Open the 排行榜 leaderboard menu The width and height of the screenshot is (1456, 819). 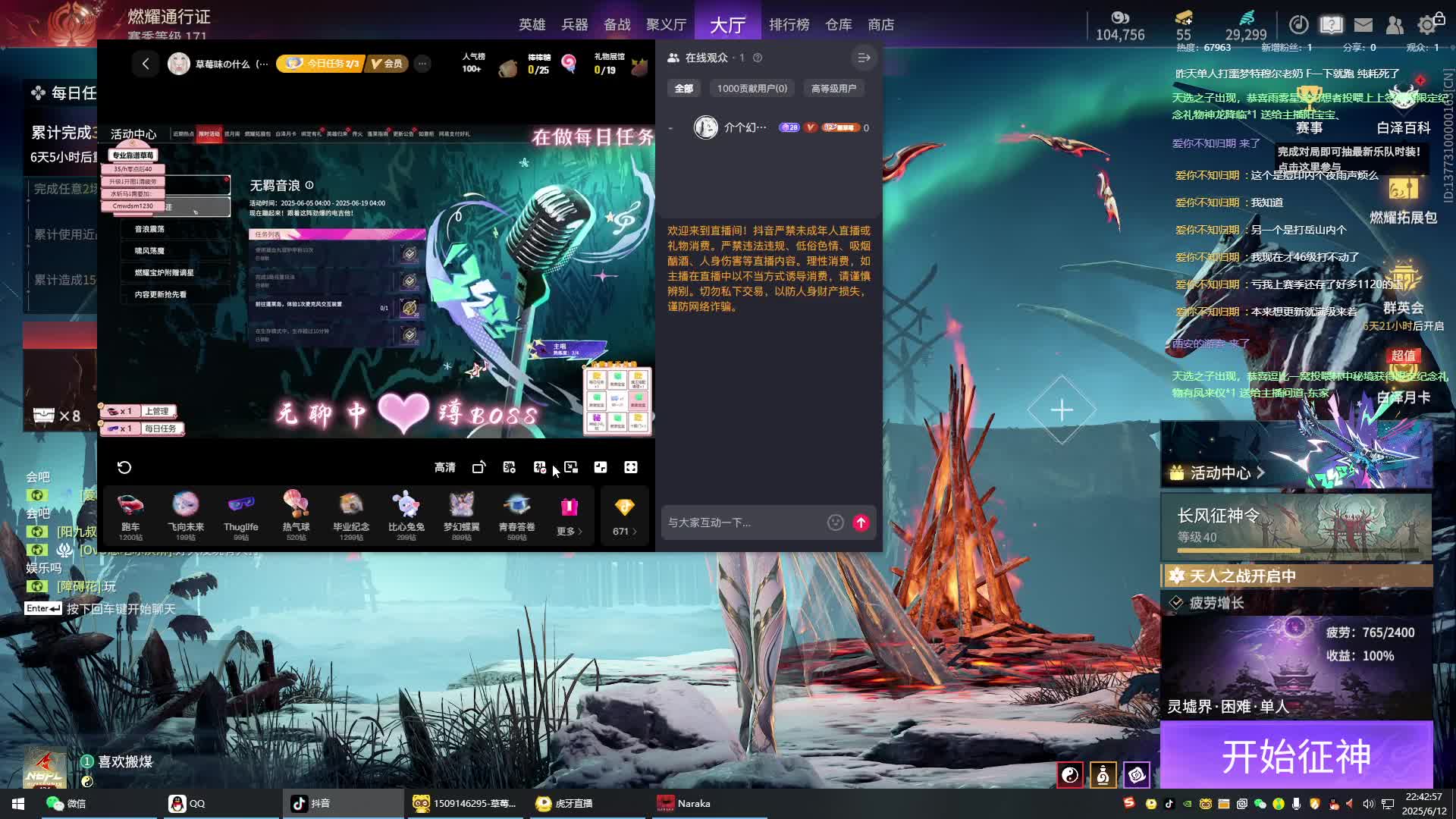point(789,25)
